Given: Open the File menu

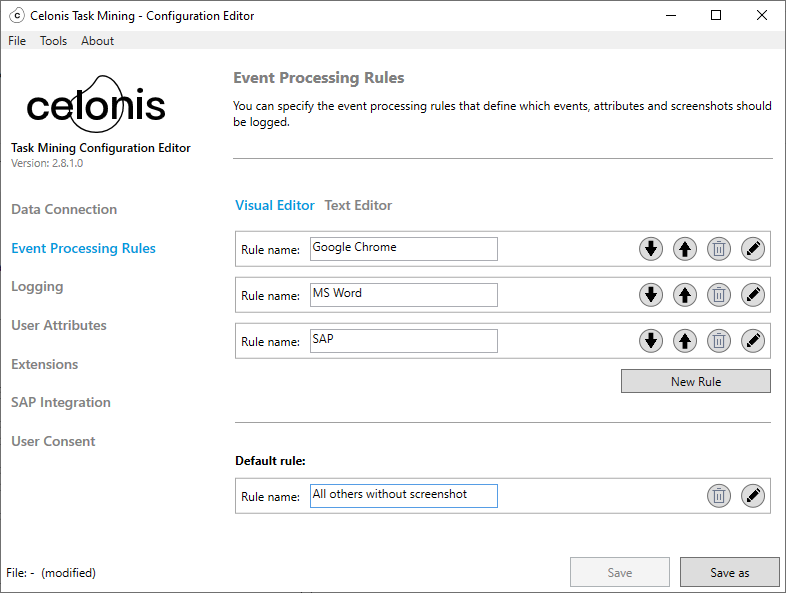Looking at the screenshot, I should pyautogui.click(x=17, y=41).
